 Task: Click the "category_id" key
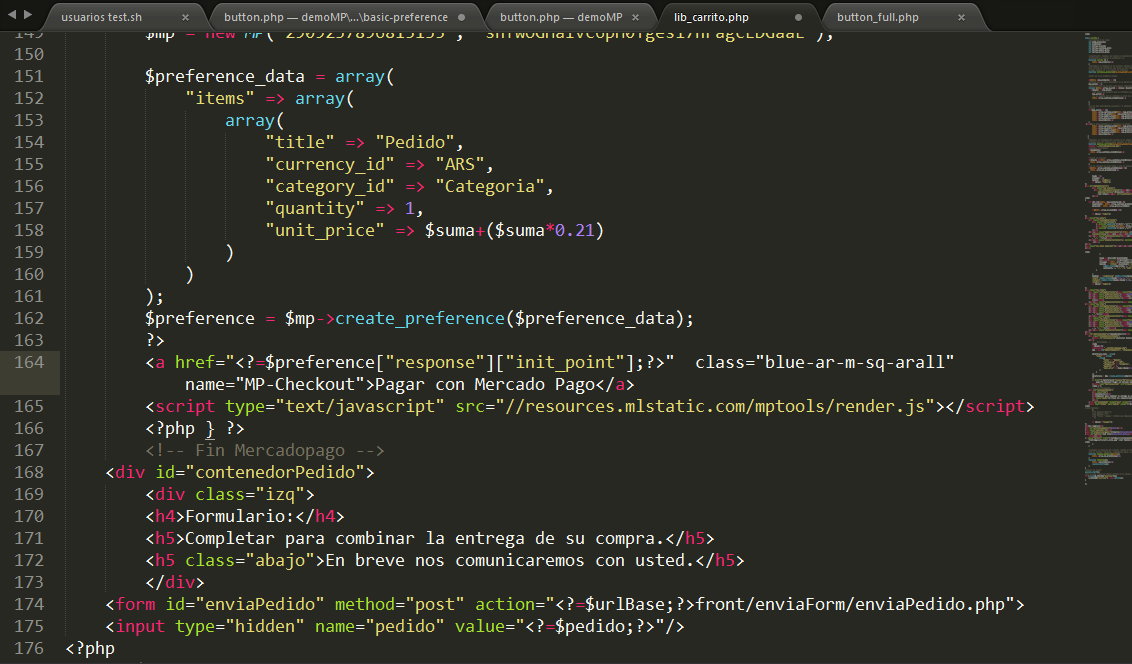pos(330,186)
